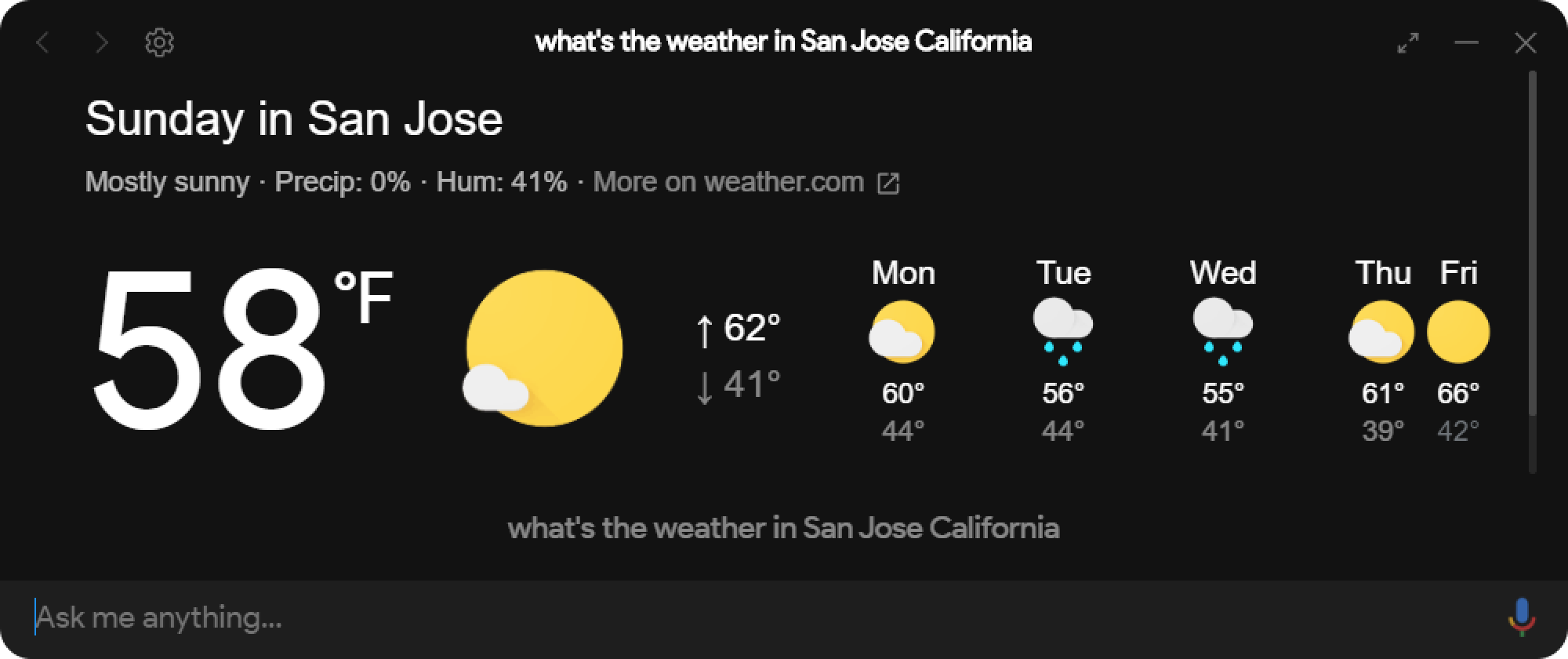
Task: Go forward with the right arrow
Action: 101,42
